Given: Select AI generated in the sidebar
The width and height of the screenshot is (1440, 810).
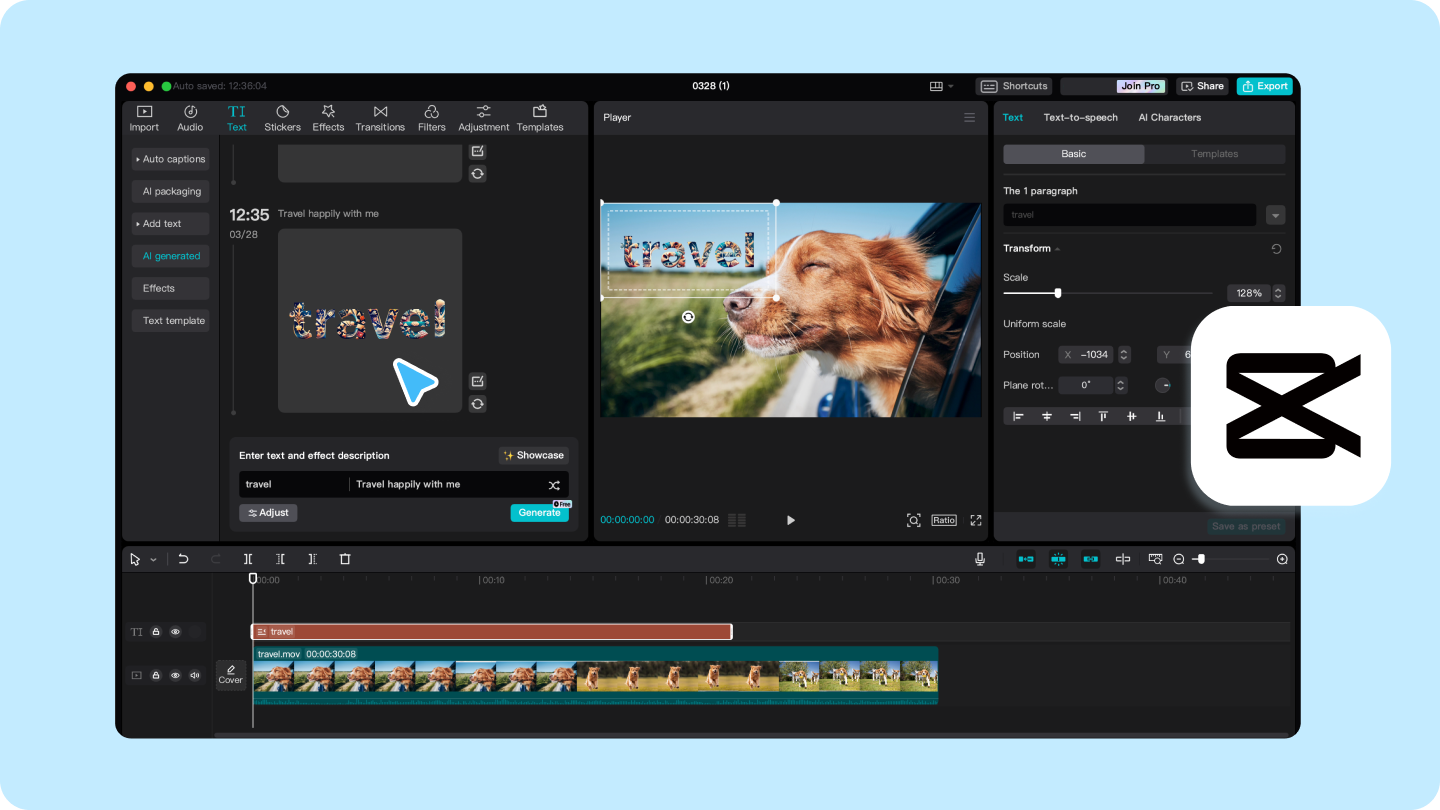Looking at the screenshot, I should [x=170, y=256].
